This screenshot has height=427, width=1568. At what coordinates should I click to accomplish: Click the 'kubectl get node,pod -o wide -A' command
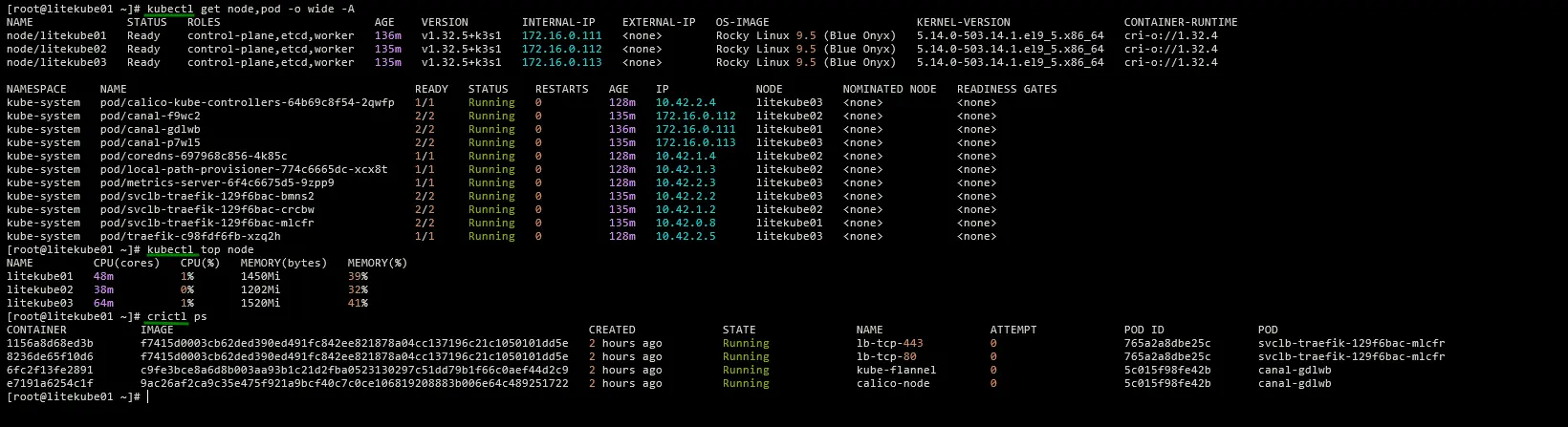[250, 9]
